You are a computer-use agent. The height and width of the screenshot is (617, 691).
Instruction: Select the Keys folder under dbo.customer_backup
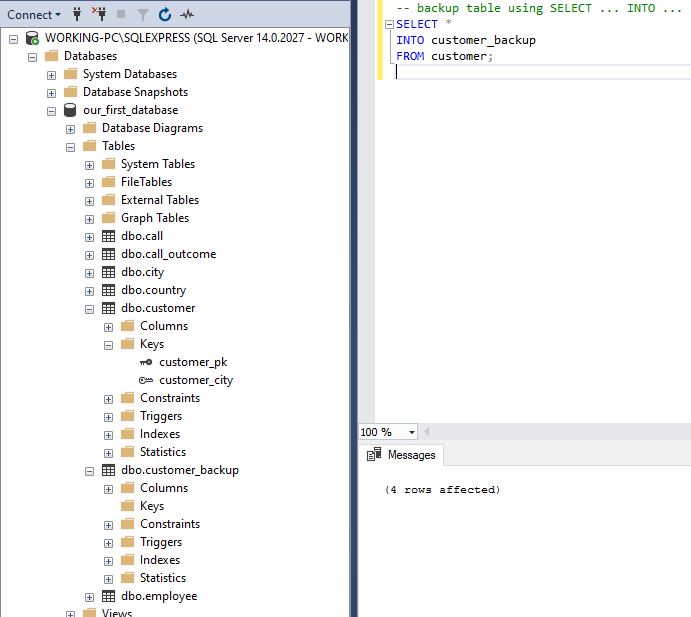point(152,506)
